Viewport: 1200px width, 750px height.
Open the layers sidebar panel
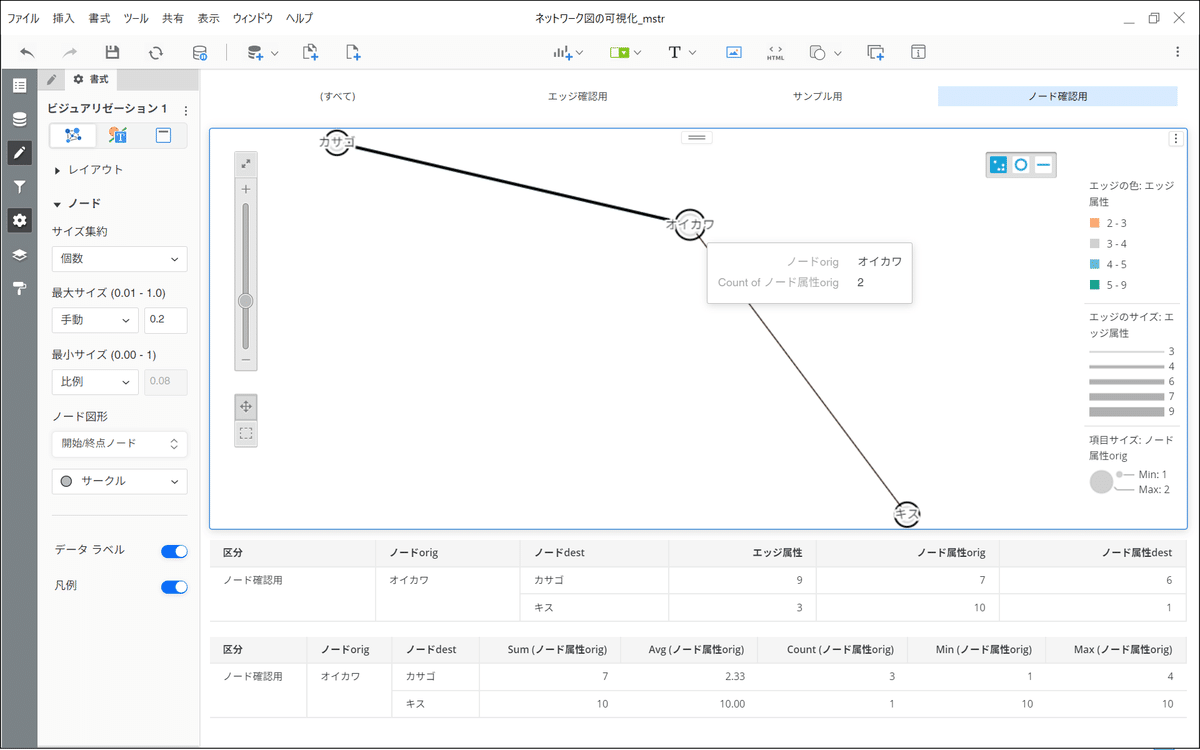point(19,254)
